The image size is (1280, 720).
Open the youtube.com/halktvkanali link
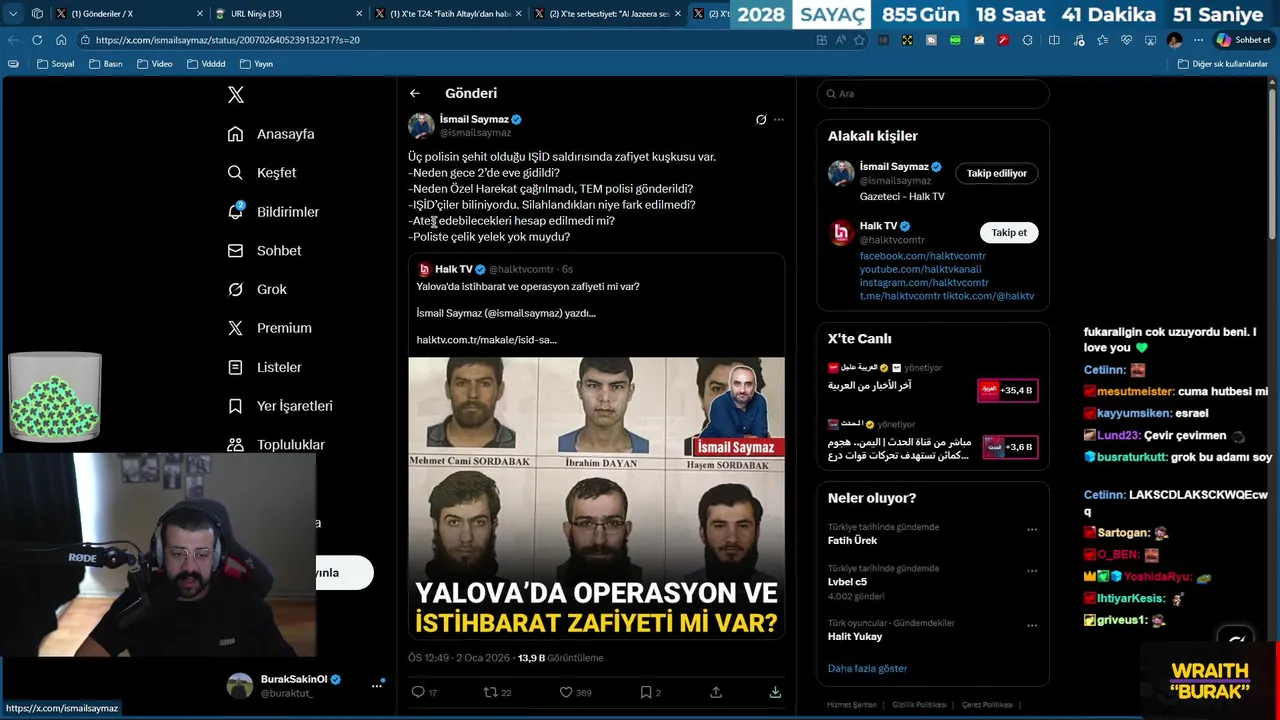(x=920, y=269)
